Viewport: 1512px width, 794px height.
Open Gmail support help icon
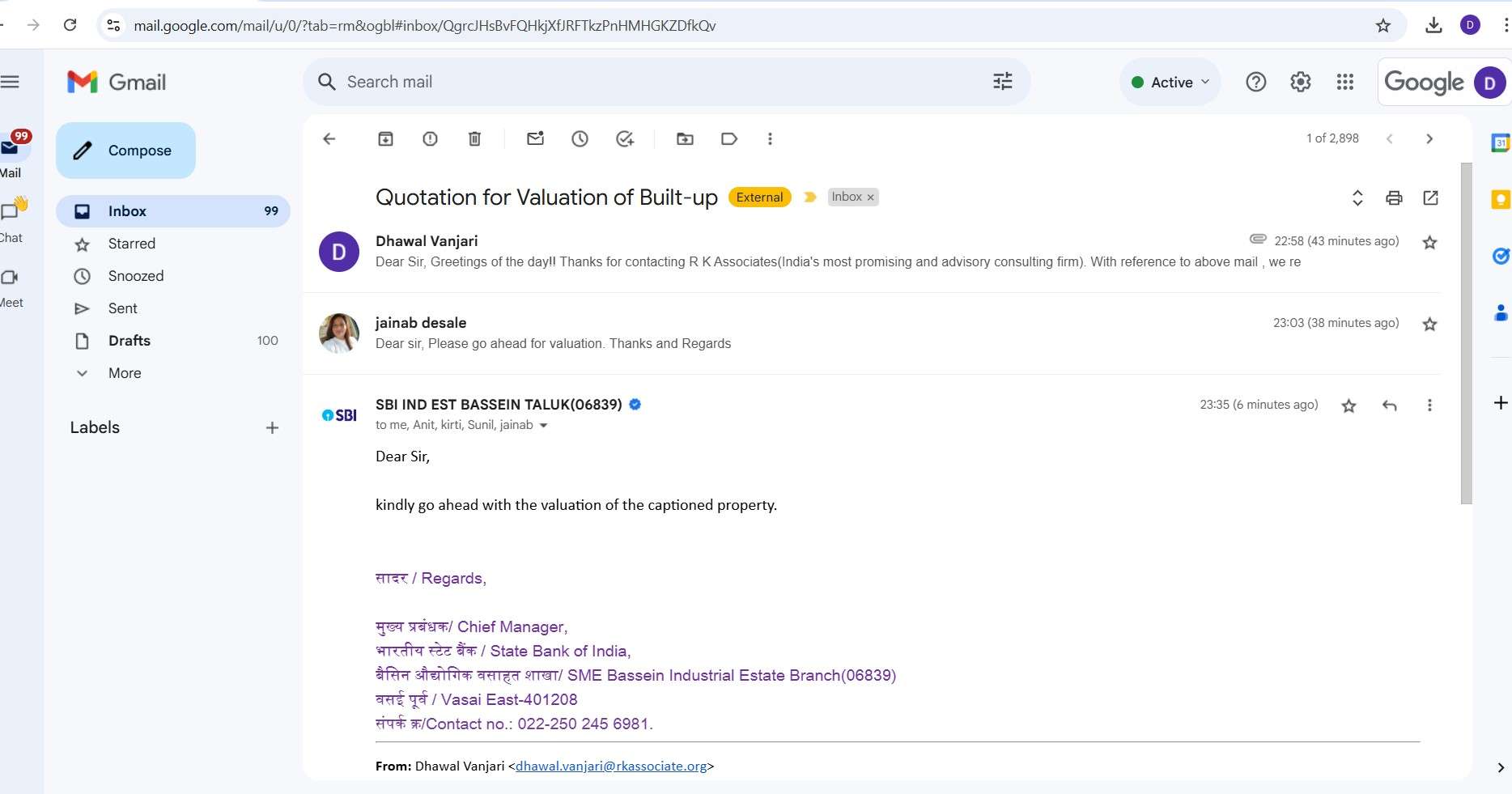click(x=1255, y=82)
